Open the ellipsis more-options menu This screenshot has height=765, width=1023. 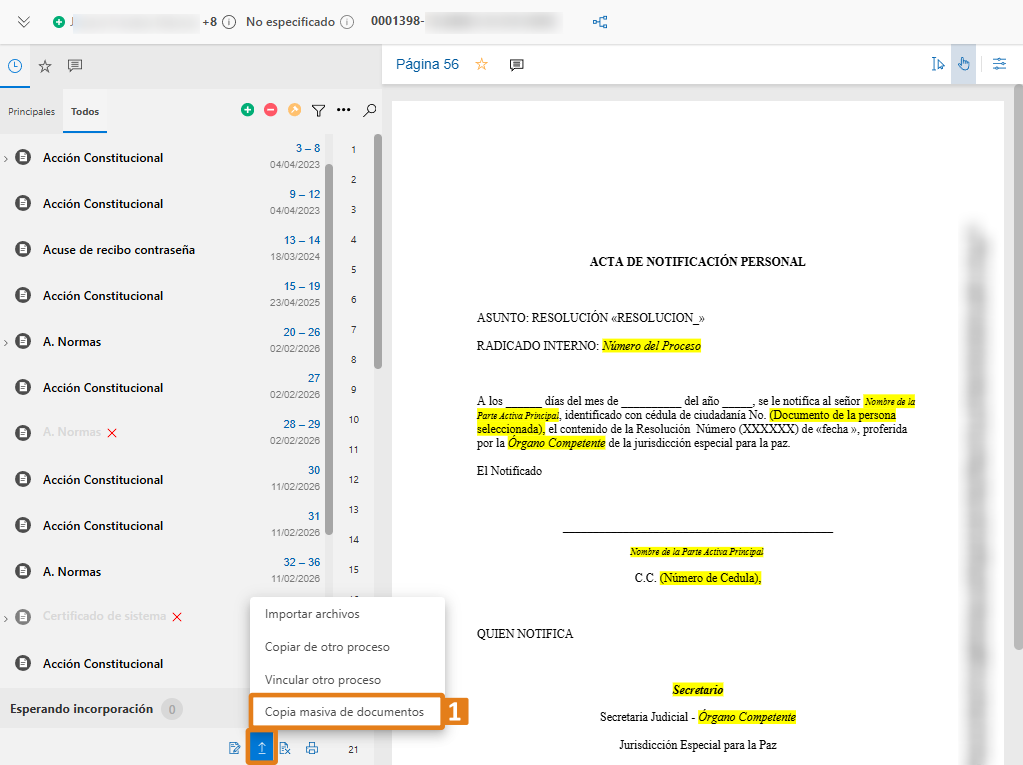[x=345, y=110]
